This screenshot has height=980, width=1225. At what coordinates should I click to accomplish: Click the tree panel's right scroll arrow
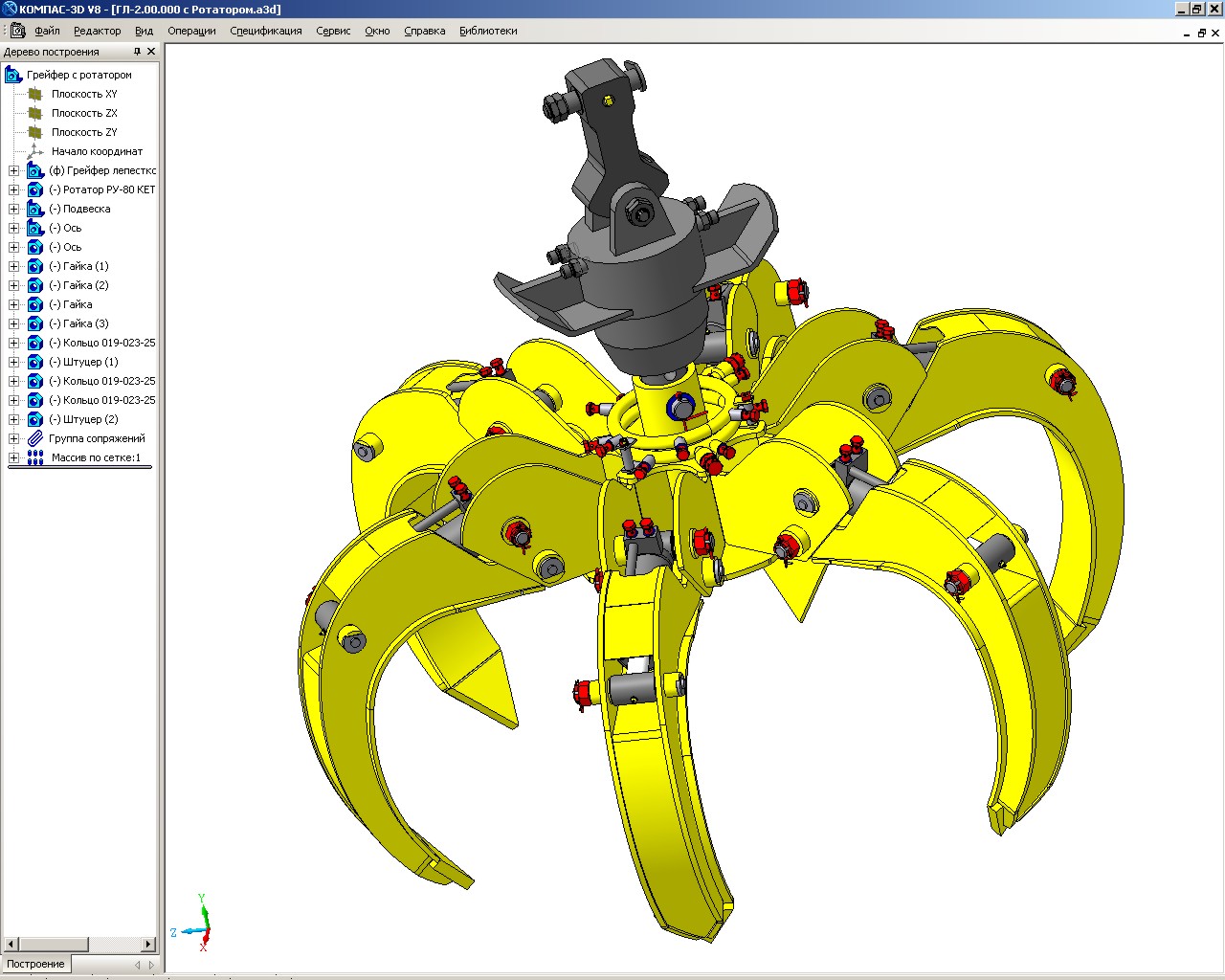148,945
